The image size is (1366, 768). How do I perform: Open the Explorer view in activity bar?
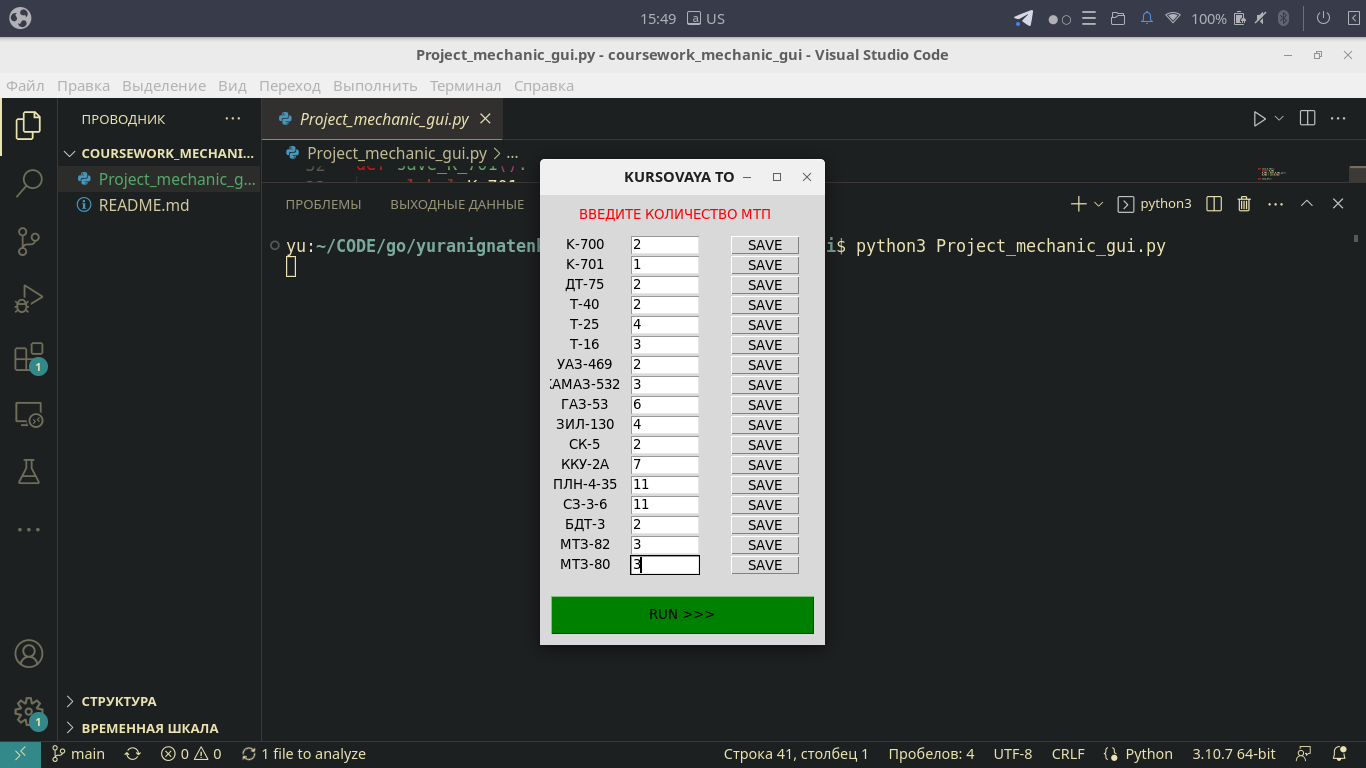pos(29,126)
